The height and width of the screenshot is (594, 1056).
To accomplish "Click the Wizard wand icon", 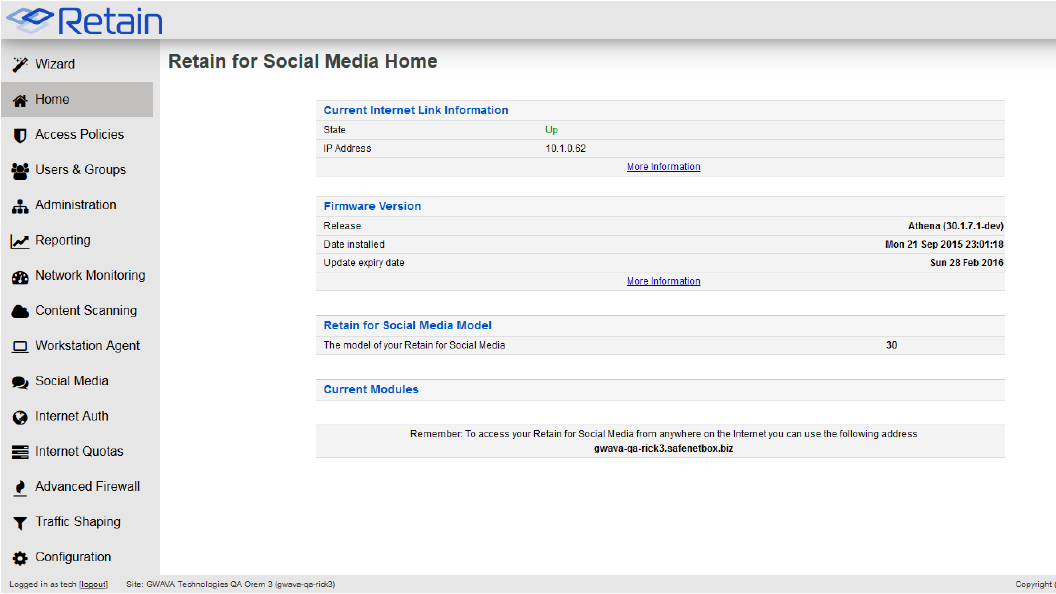I will pyautogui.click(x=20, y=65).
